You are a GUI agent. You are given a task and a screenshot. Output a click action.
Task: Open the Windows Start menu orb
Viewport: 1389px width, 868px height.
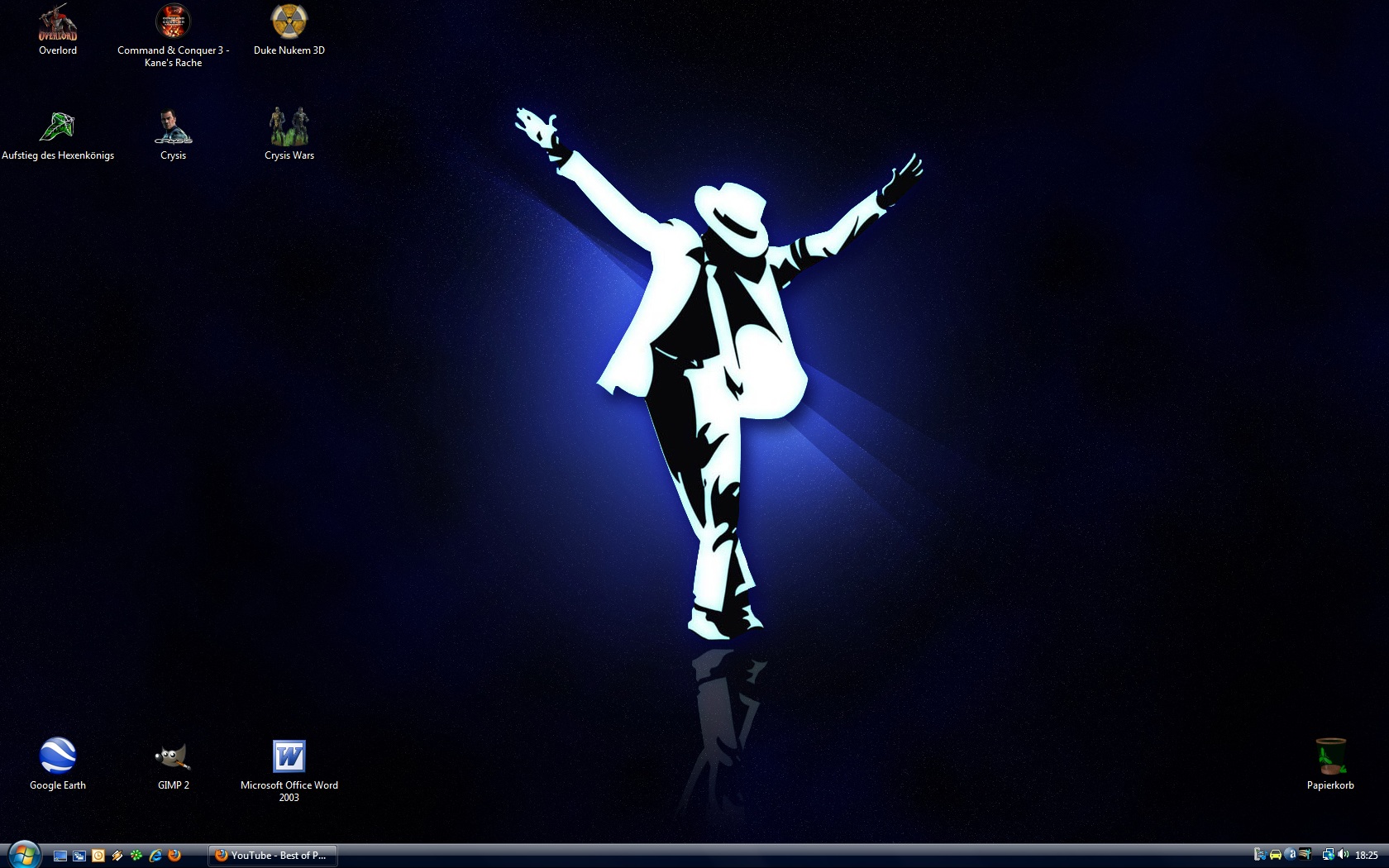(24, 855)
